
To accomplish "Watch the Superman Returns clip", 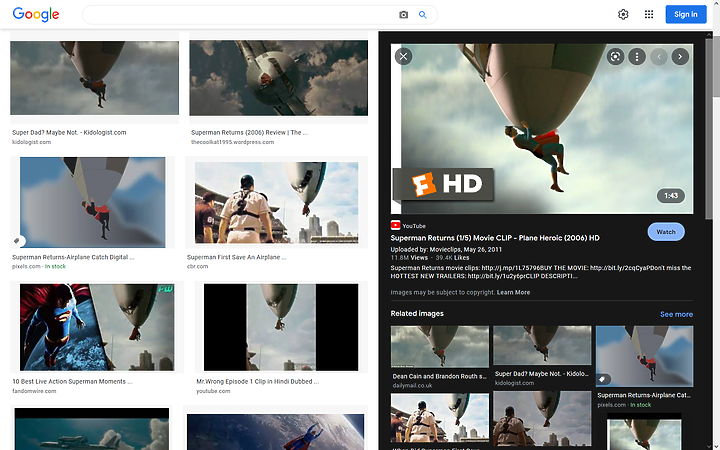I will (666, 232).
